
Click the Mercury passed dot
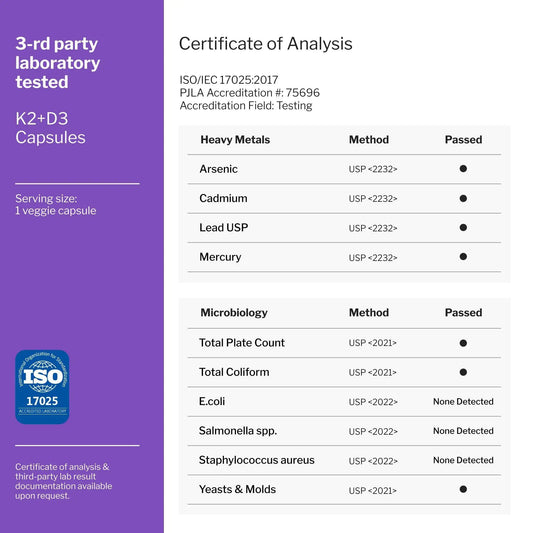[463, 257]
